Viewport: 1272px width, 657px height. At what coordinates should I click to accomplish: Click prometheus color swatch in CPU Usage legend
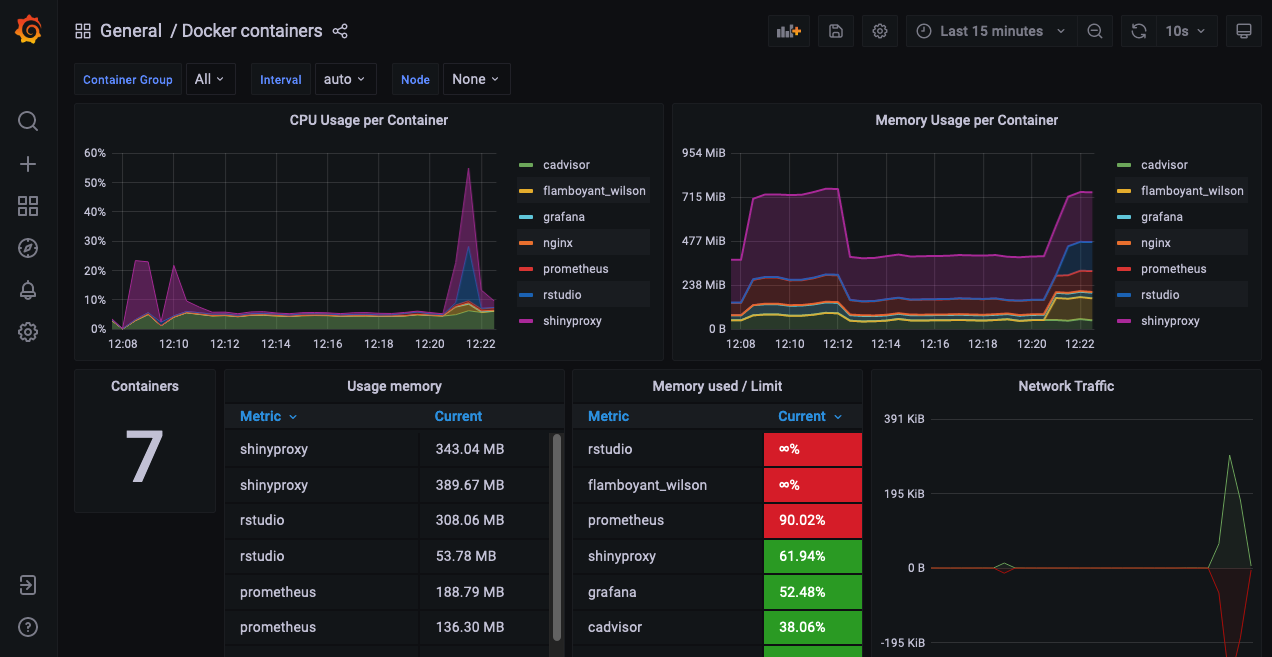click(526, 269)
